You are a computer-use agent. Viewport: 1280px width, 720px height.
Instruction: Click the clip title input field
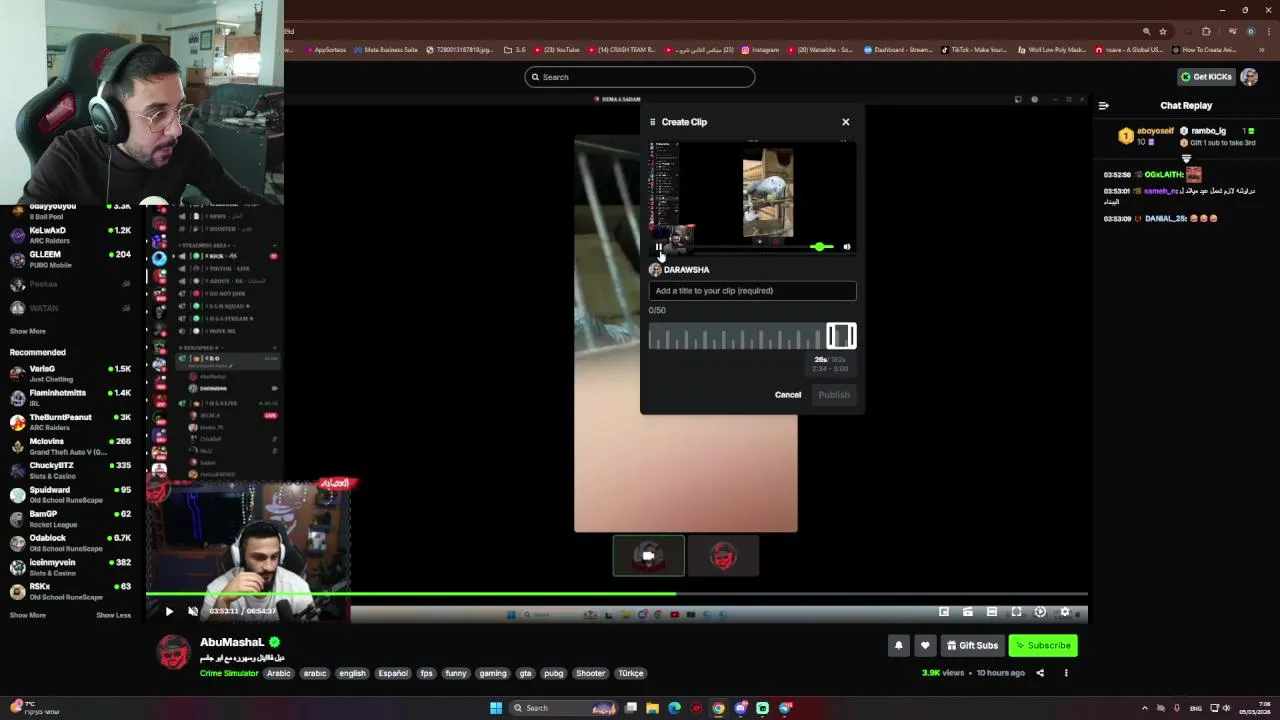point(752,291)
